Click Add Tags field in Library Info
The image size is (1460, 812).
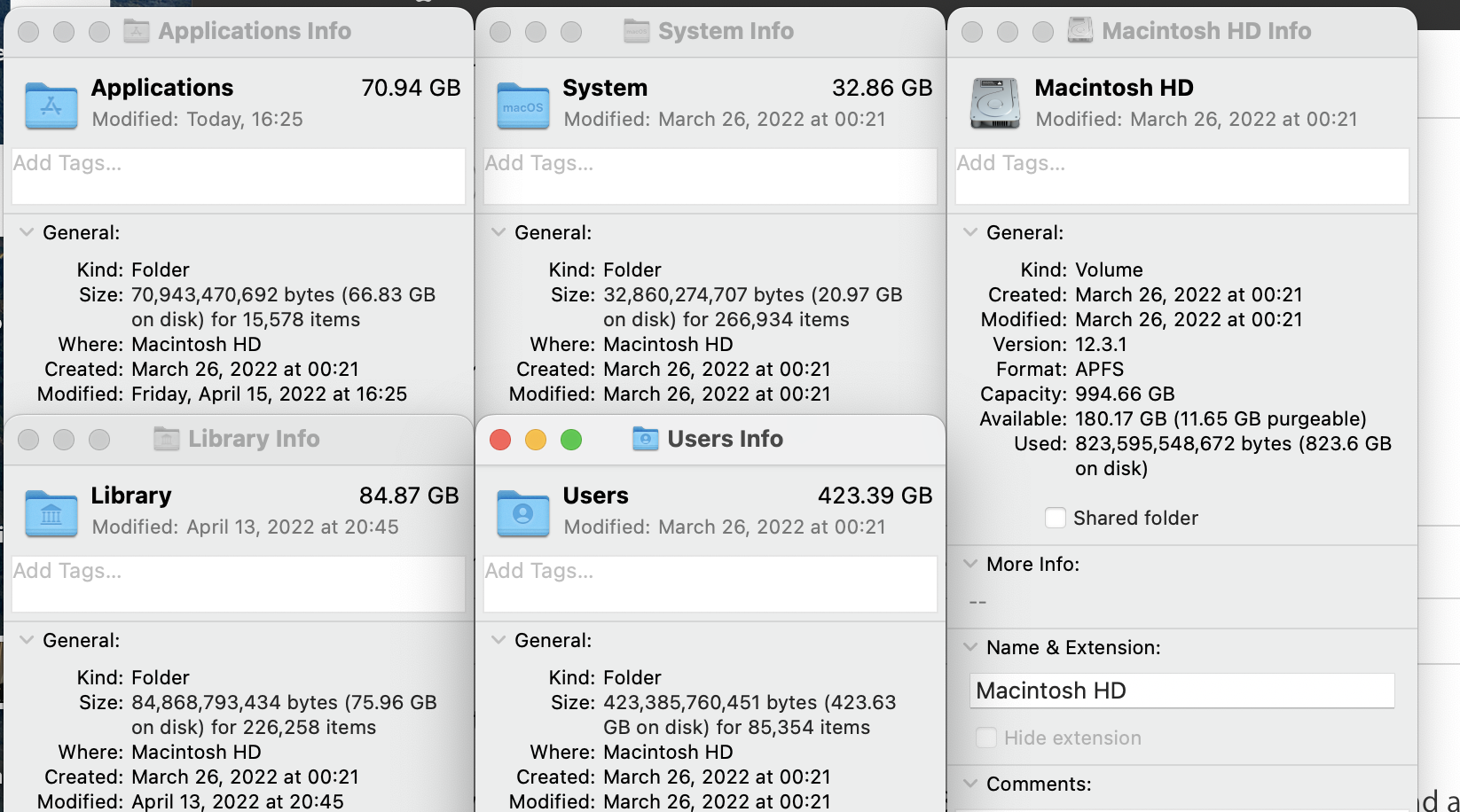click(239, 584)
